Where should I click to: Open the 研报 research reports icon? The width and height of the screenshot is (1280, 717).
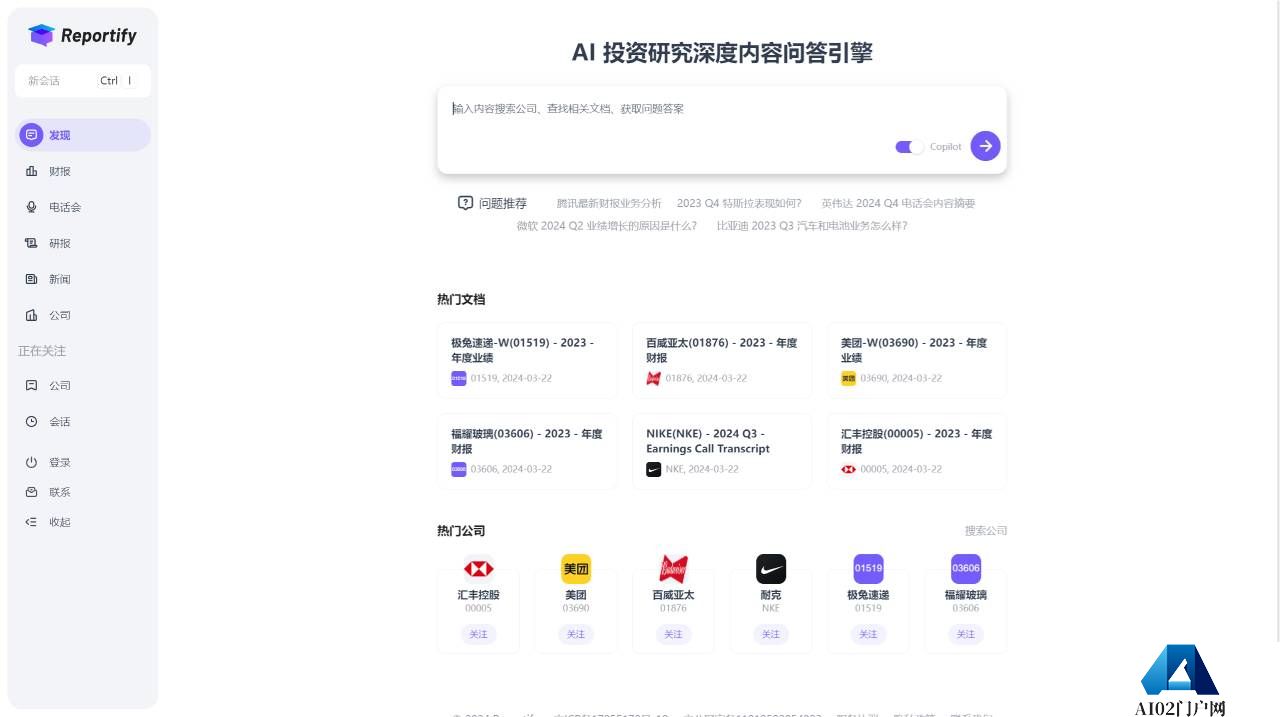pos(31,243)
